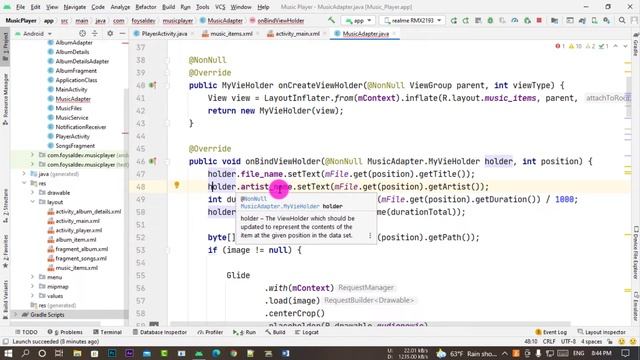This screenshot has height=360, width=640.
Task: Expand the Gradle Scripts node
Action: (x=16, y=315)
